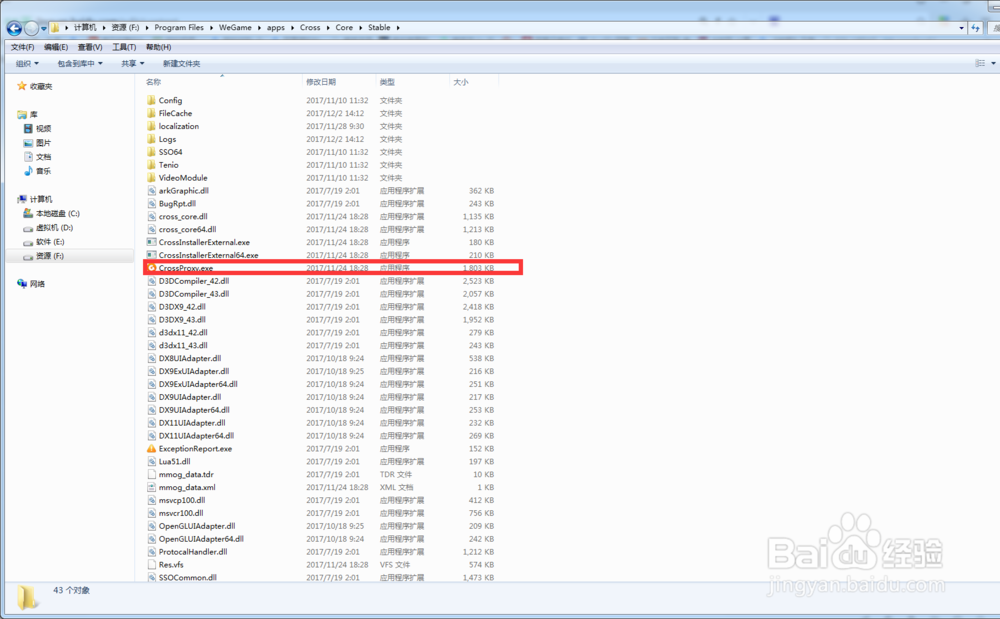Select Lua51.dll file icon
Screen dimensions: 1000x619
pyautogui.click(x=151, y=462)
